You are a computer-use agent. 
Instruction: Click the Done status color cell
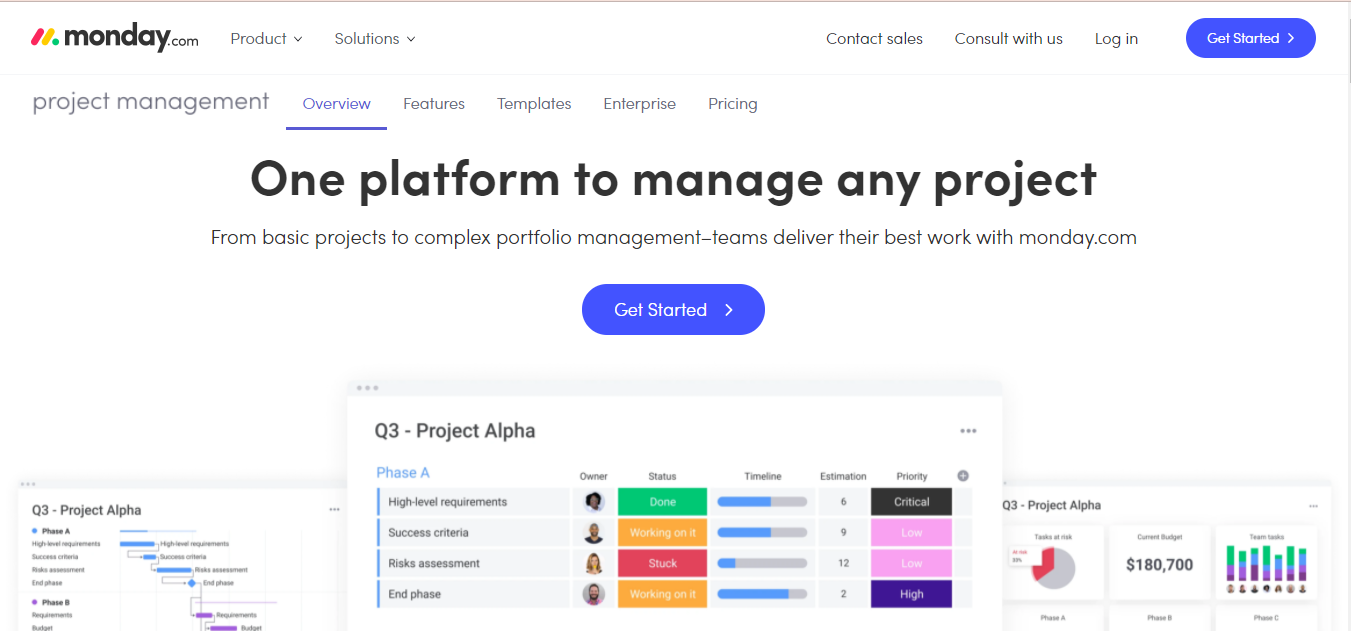[x=662, y=502]
